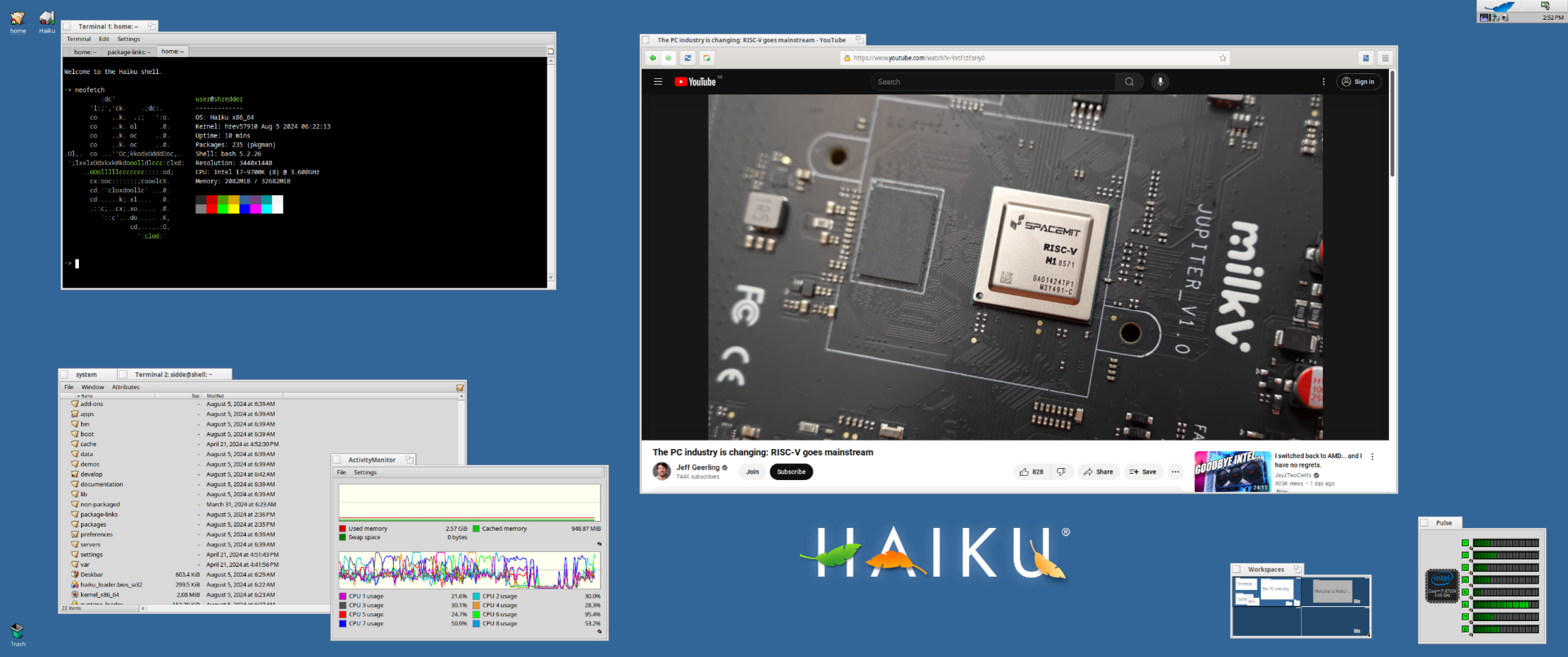This screenshot has height=657, width=1568.
Task: Toggle CPU 6 button in Pulse
Action: [1465, 605]
